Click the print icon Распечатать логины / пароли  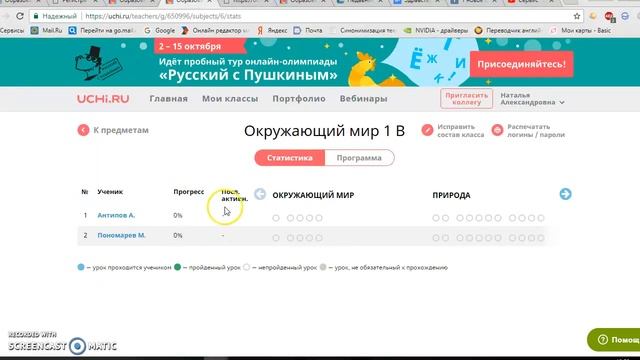coord(497,130)
